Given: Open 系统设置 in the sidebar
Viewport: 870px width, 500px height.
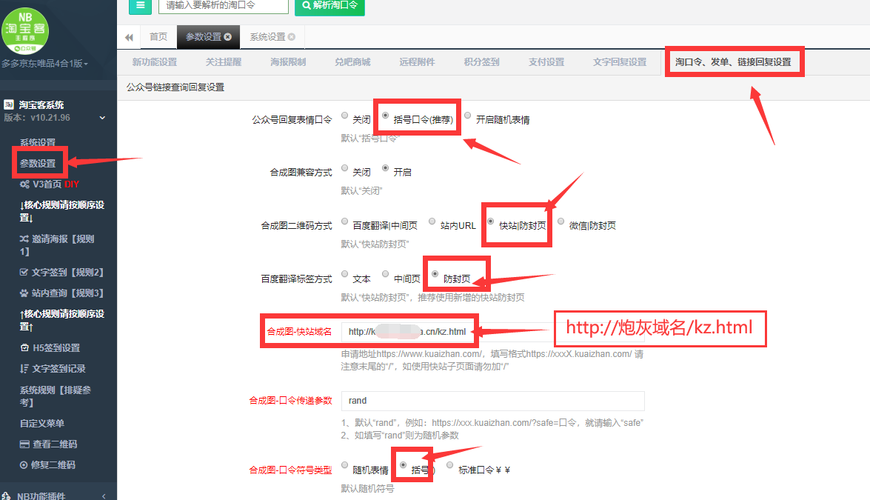Looking at the screenshot, I should (x=38, y=142).
